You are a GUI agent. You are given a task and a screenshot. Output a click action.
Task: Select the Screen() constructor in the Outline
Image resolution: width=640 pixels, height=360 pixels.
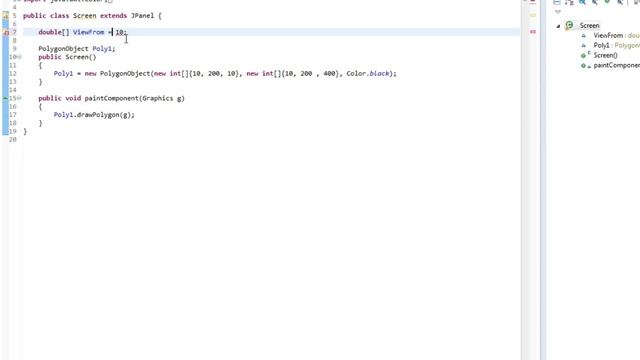[x=605, y=56]
